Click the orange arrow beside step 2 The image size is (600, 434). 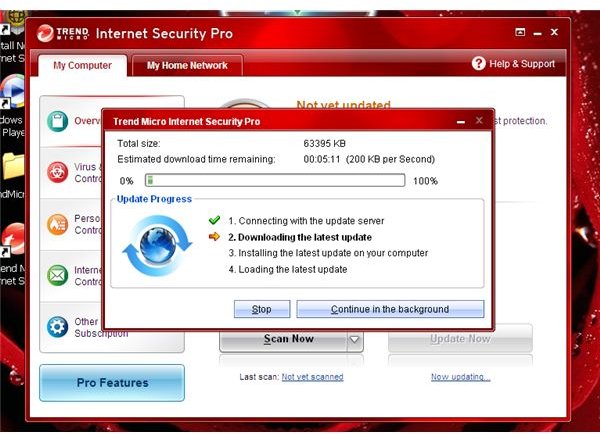pos(214,237)
